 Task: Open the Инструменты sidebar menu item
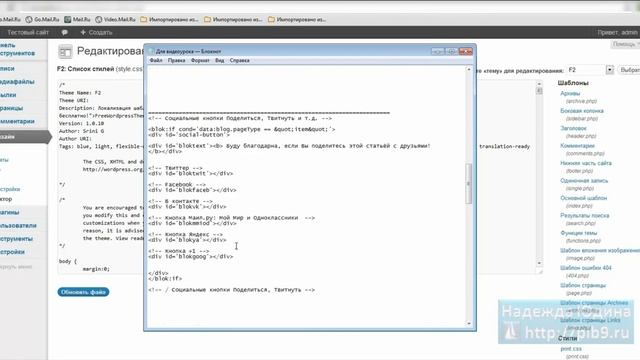(x=16, y=239)
